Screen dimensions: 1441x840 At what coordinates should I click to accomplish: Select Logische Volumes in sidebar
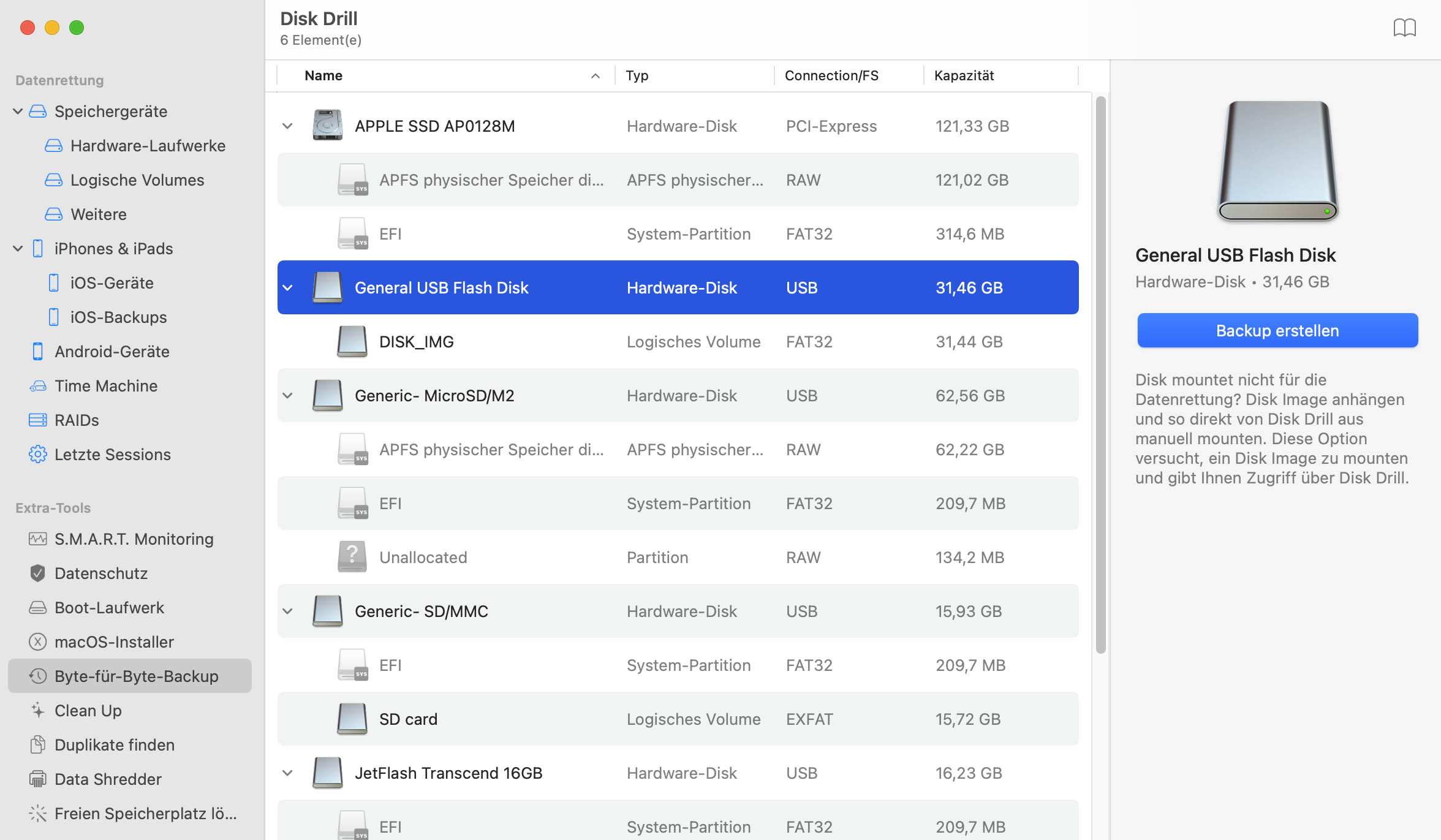pos(137,180)
